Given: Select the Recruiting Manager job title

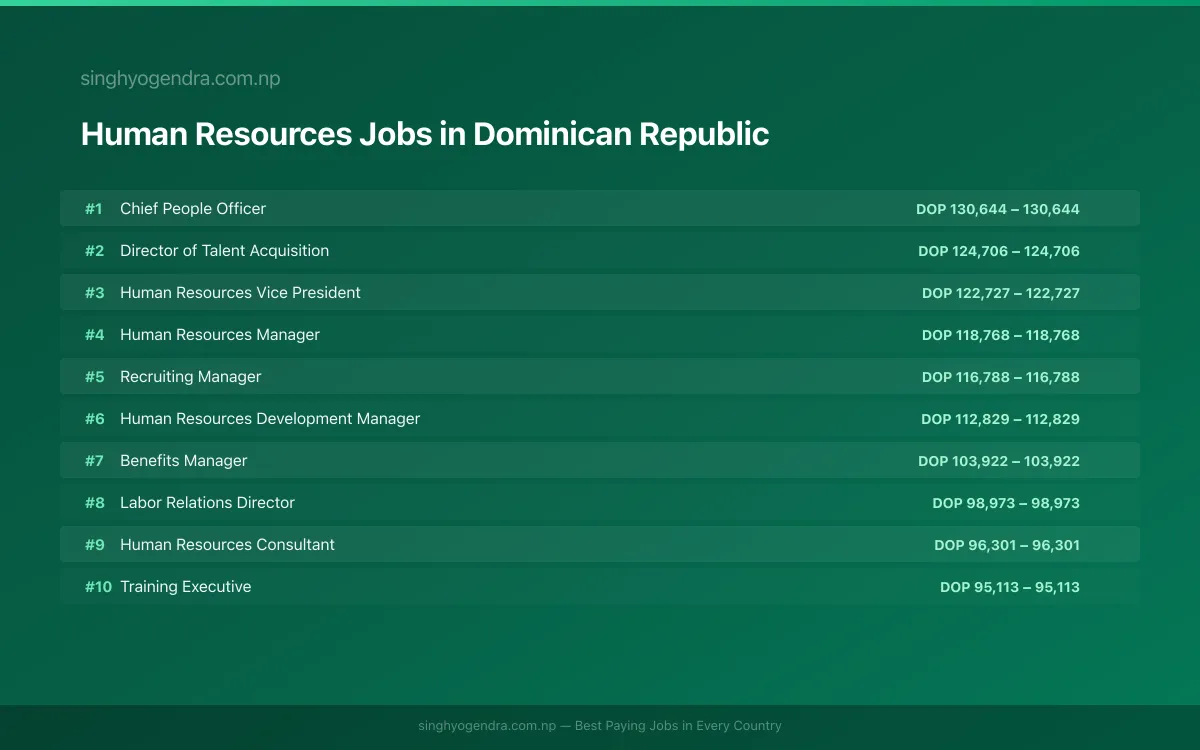Looking at the screenshot, I should 190,377.
